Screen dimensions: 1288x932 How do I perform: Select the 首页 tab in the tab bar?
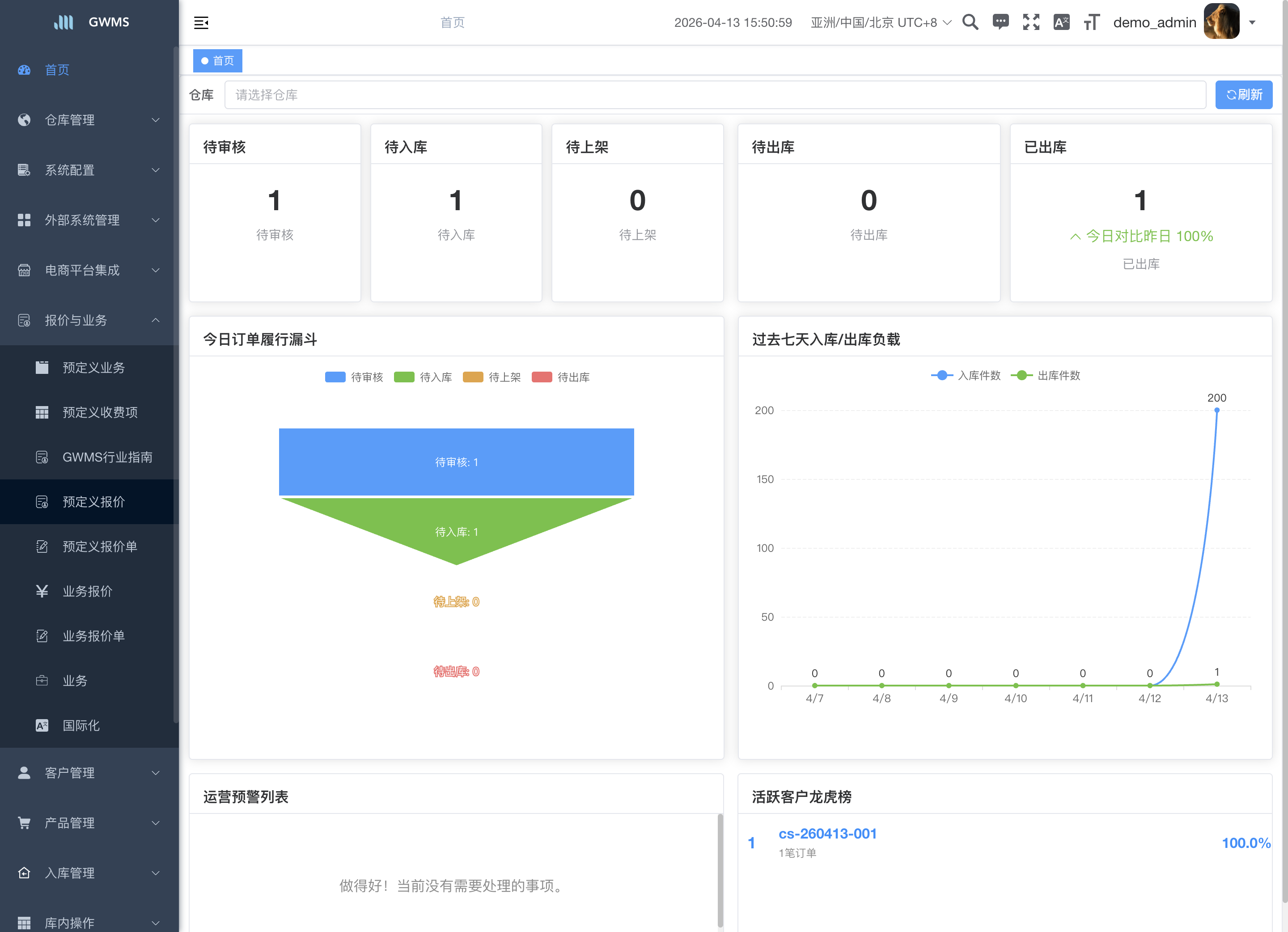217,61
